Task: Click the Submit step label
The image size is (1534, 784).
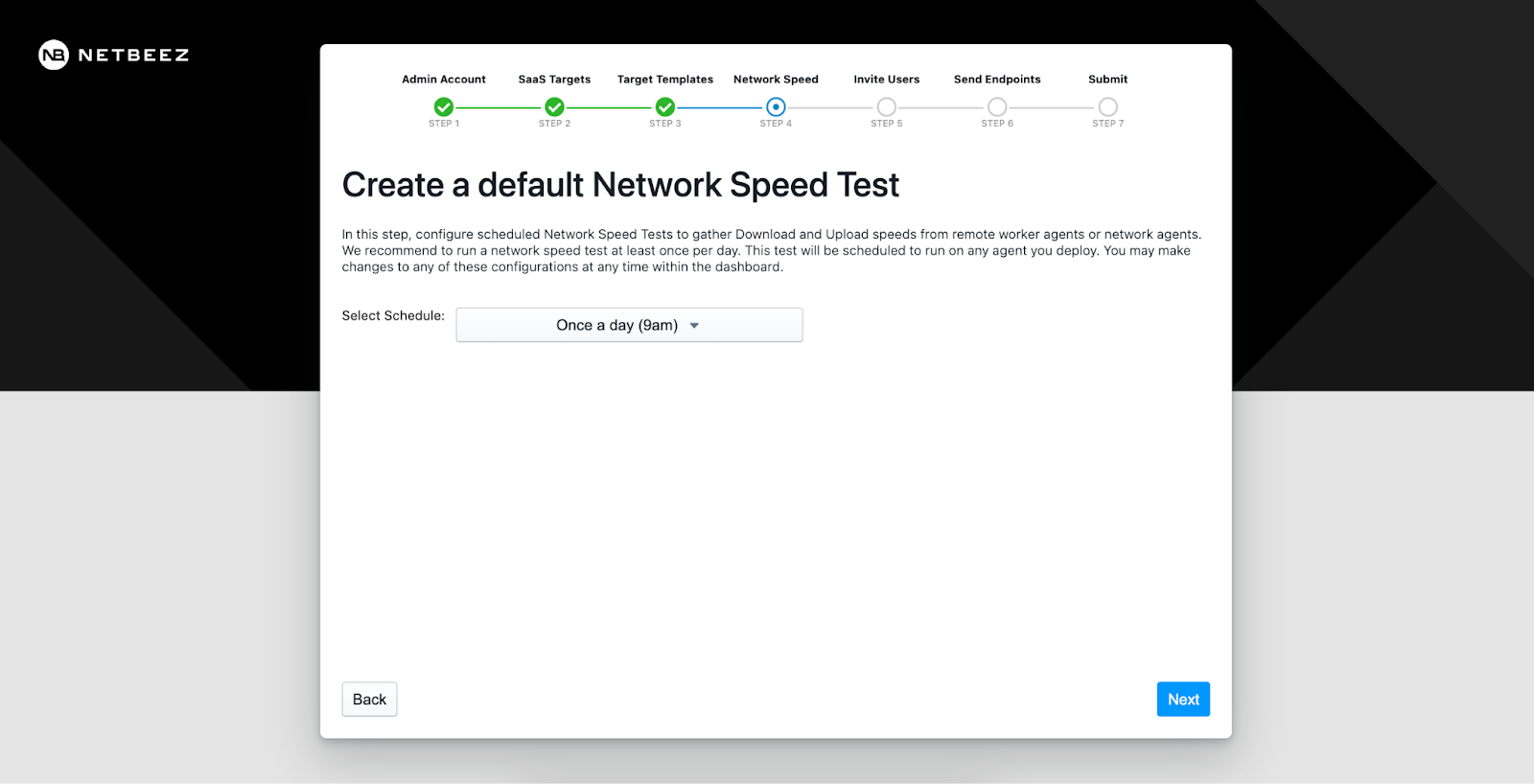Action: tap(1108, 80)
